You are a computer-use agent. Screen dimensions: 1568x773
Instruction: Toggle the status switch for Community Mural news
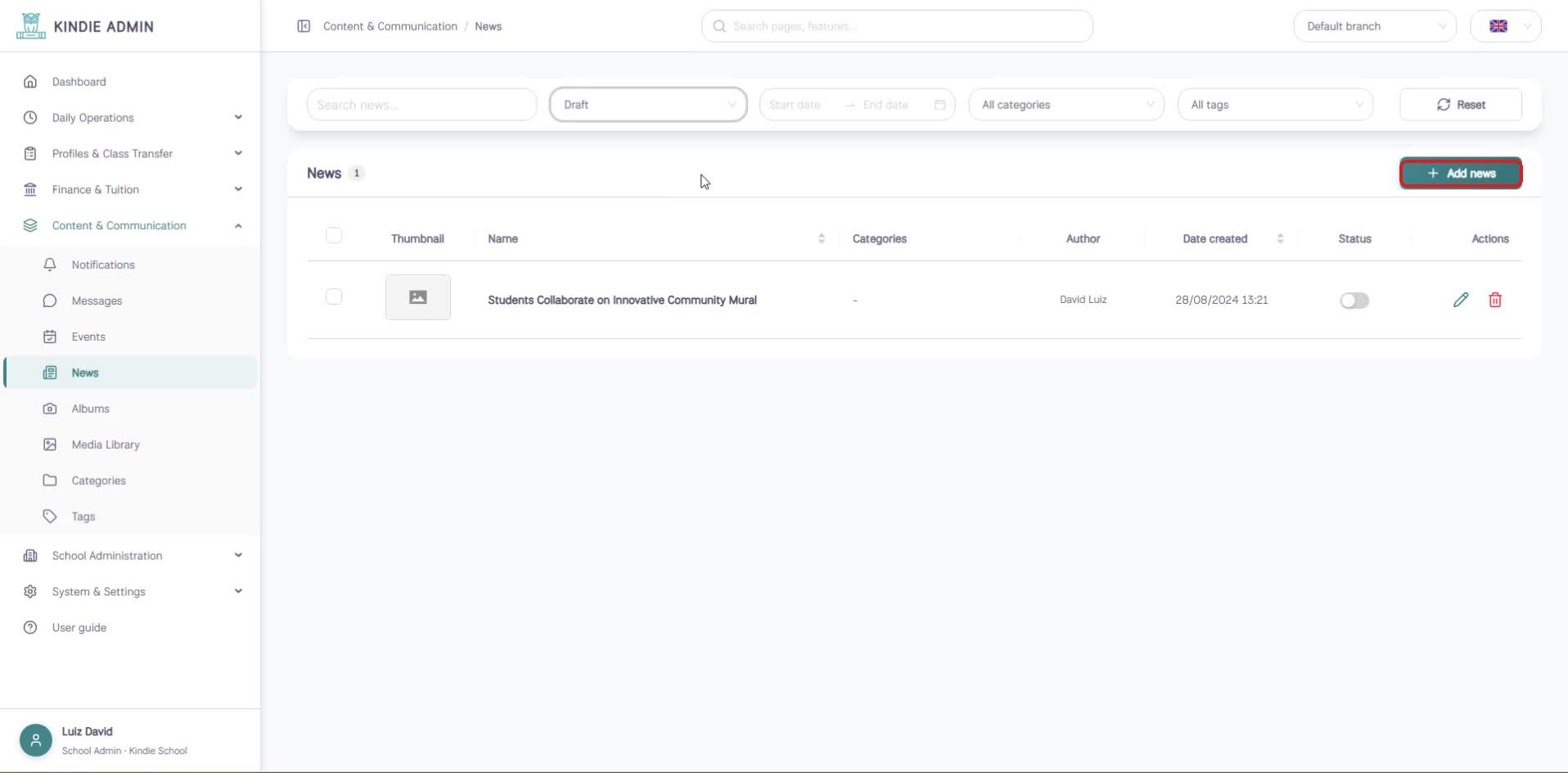point(1354,301)
